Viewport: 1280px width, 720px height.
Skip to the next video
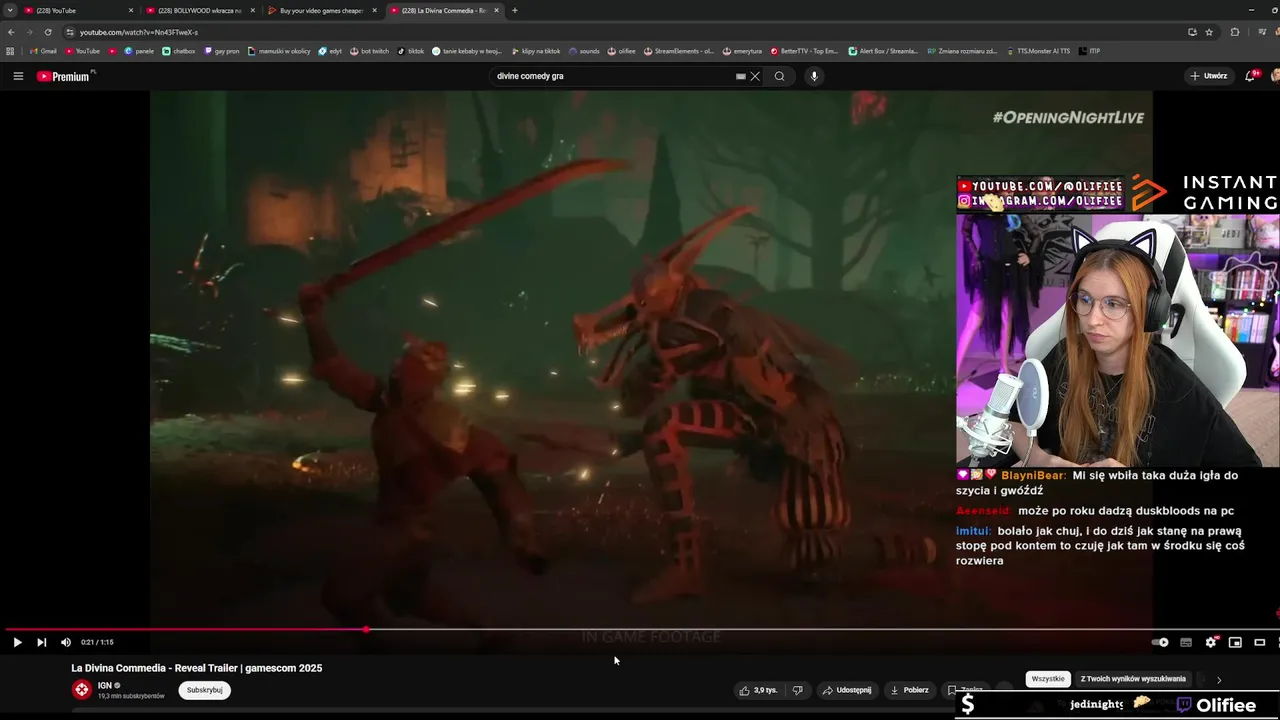pos(41,642)
